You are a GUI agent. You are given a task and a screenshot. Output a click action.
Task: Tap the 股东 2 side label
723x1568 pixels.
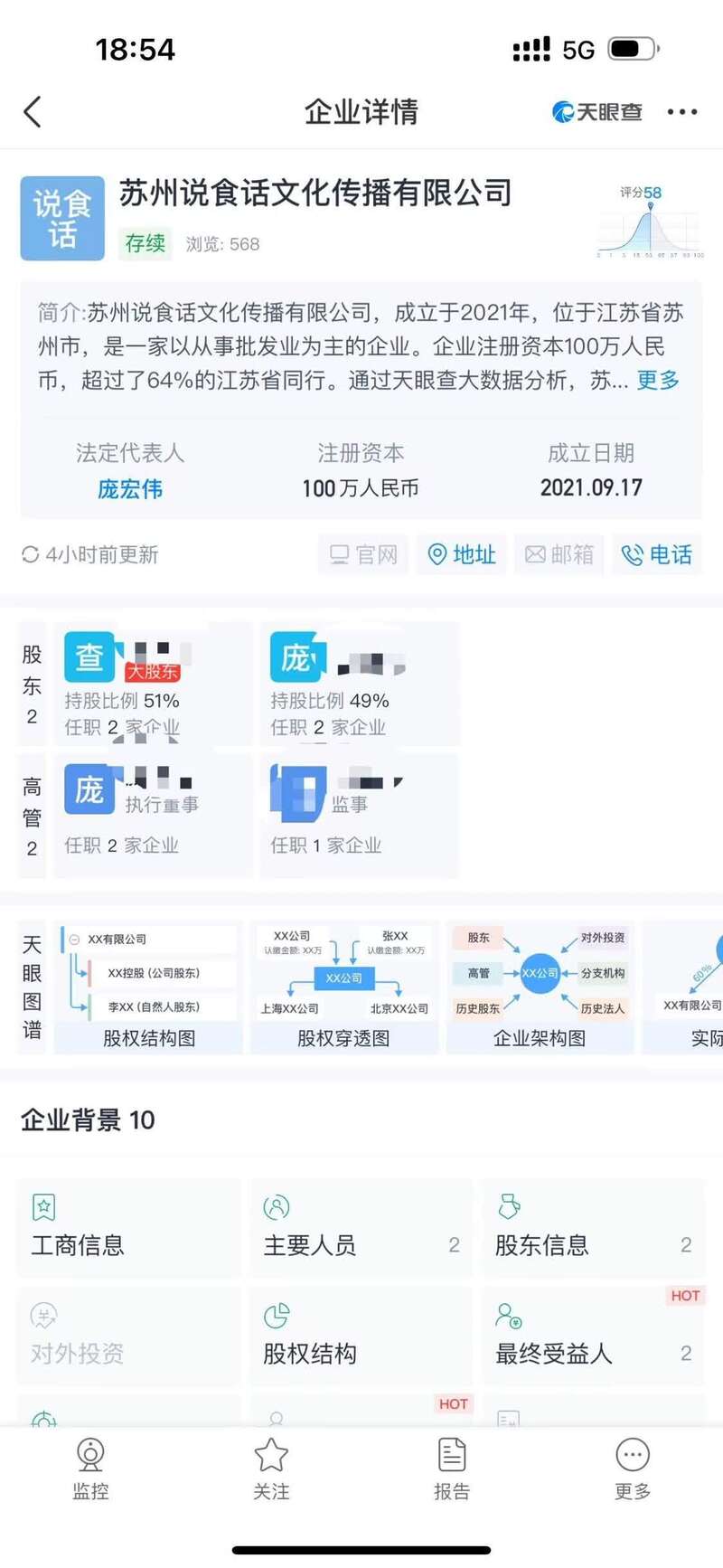tap(32, 685)
